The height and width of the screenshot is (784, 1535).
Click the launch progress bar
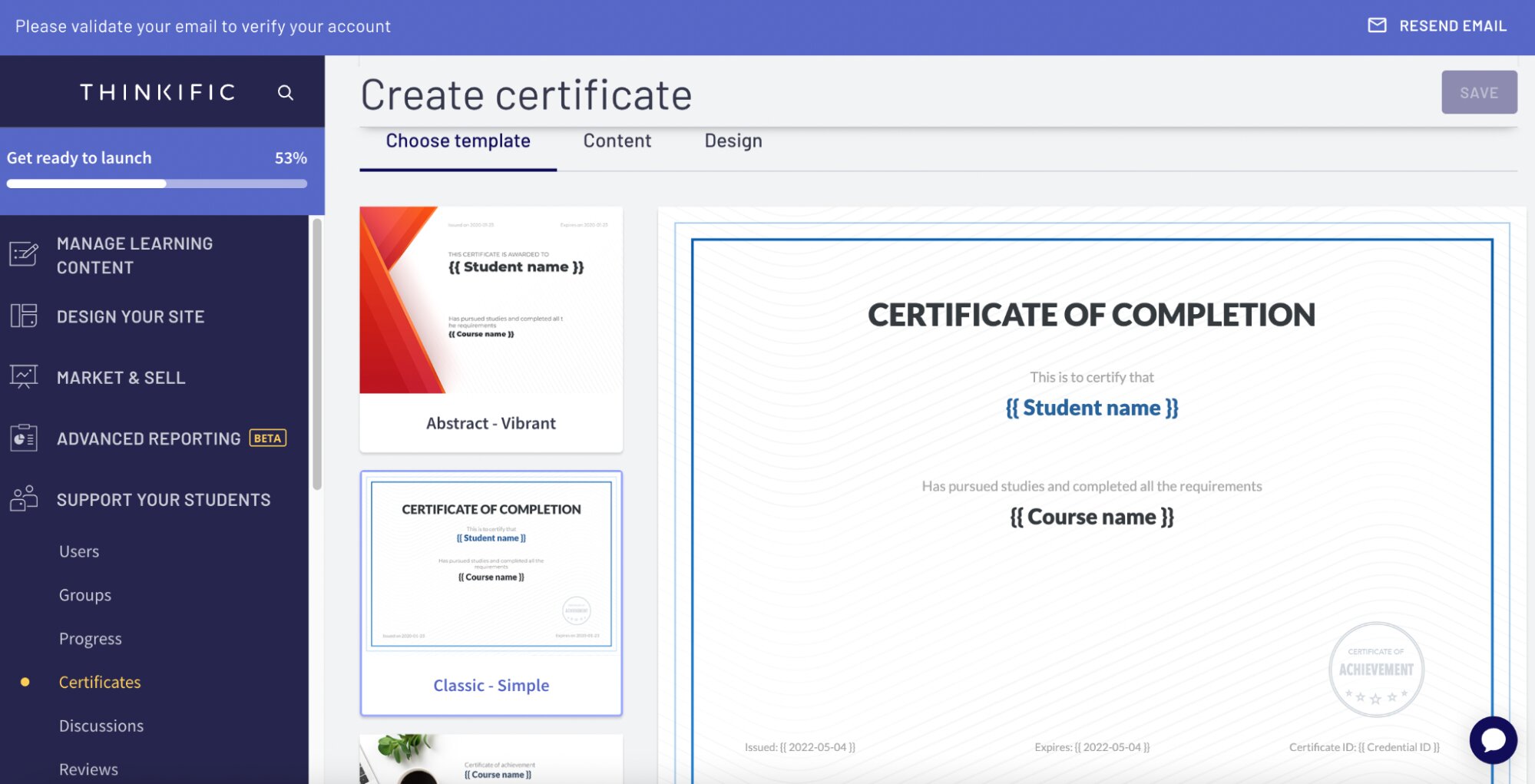(x=156, y=184)
